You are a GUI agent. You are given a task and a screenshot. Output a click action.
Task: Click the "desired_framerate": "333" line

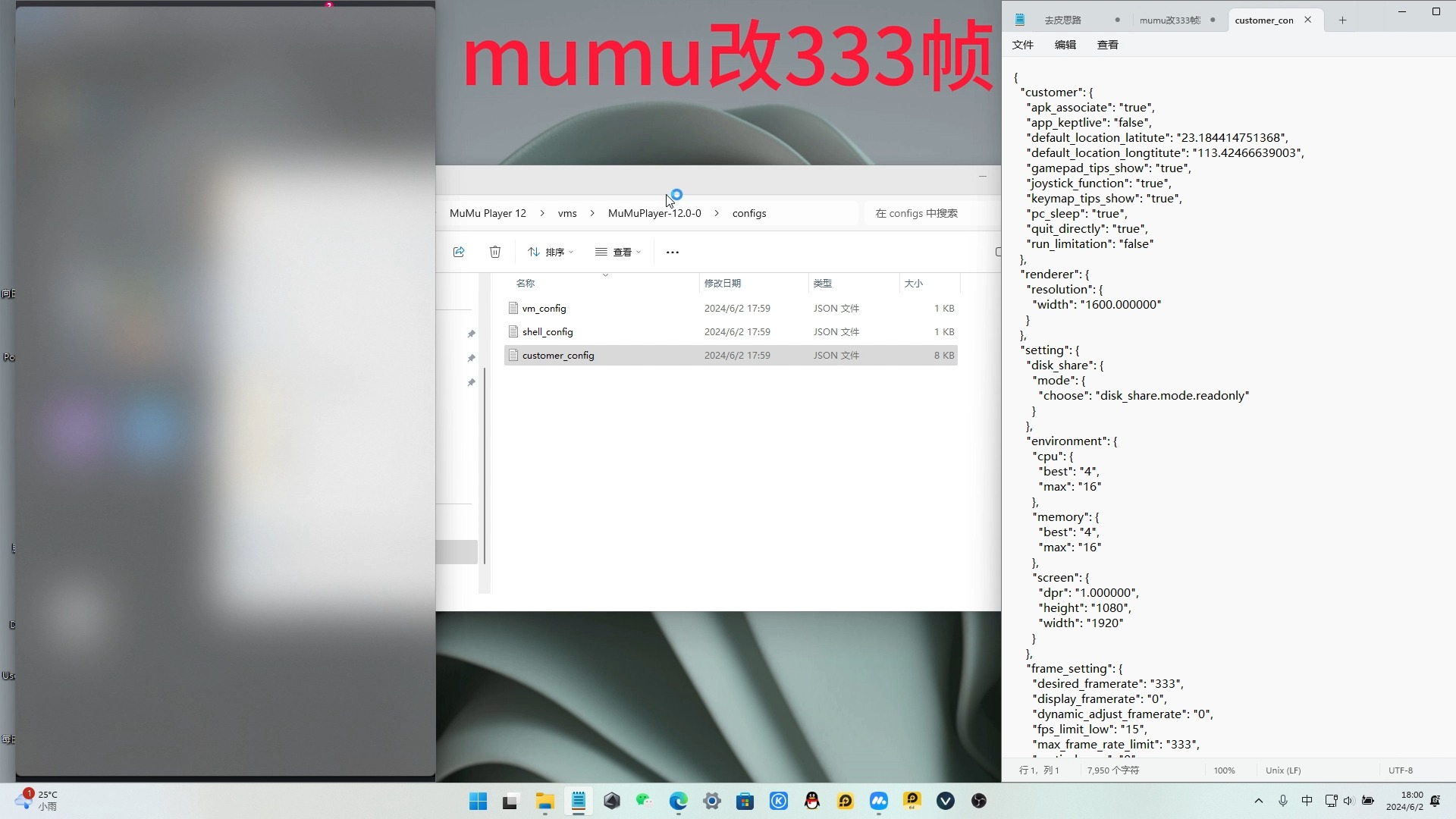click(x=1108, y=684)
